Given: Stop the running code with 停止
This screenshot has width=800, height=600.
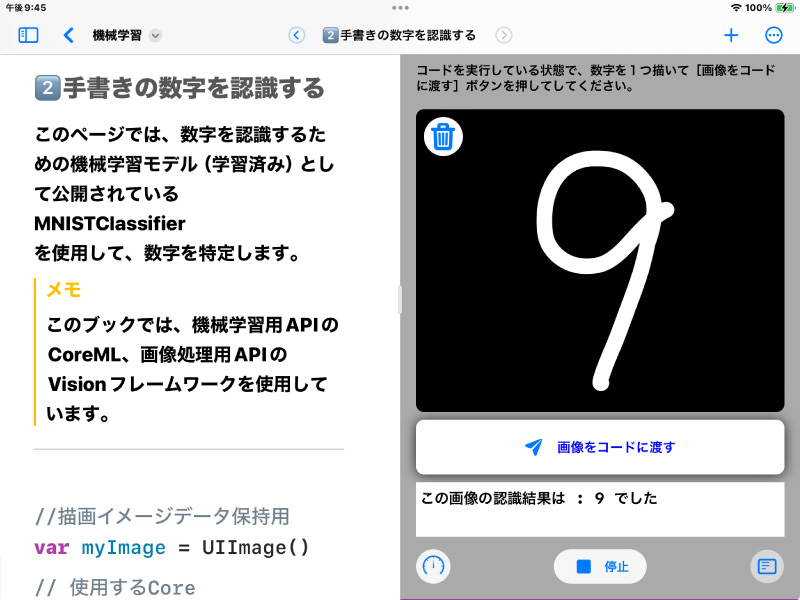Looking at the screenshot, I should click(600, 566).
